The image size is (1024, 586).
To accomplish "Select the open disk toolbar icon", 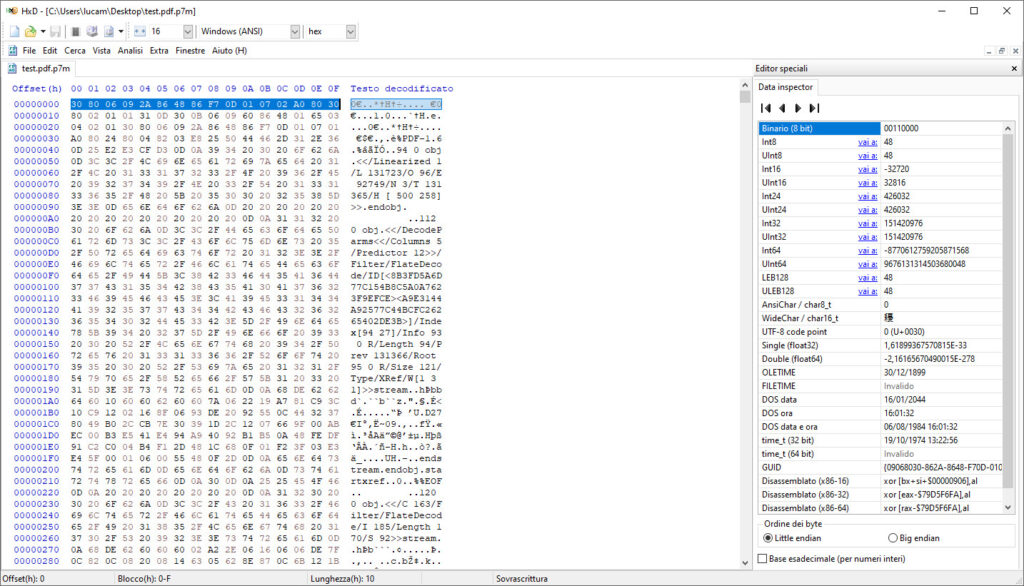I will [75, 31].
